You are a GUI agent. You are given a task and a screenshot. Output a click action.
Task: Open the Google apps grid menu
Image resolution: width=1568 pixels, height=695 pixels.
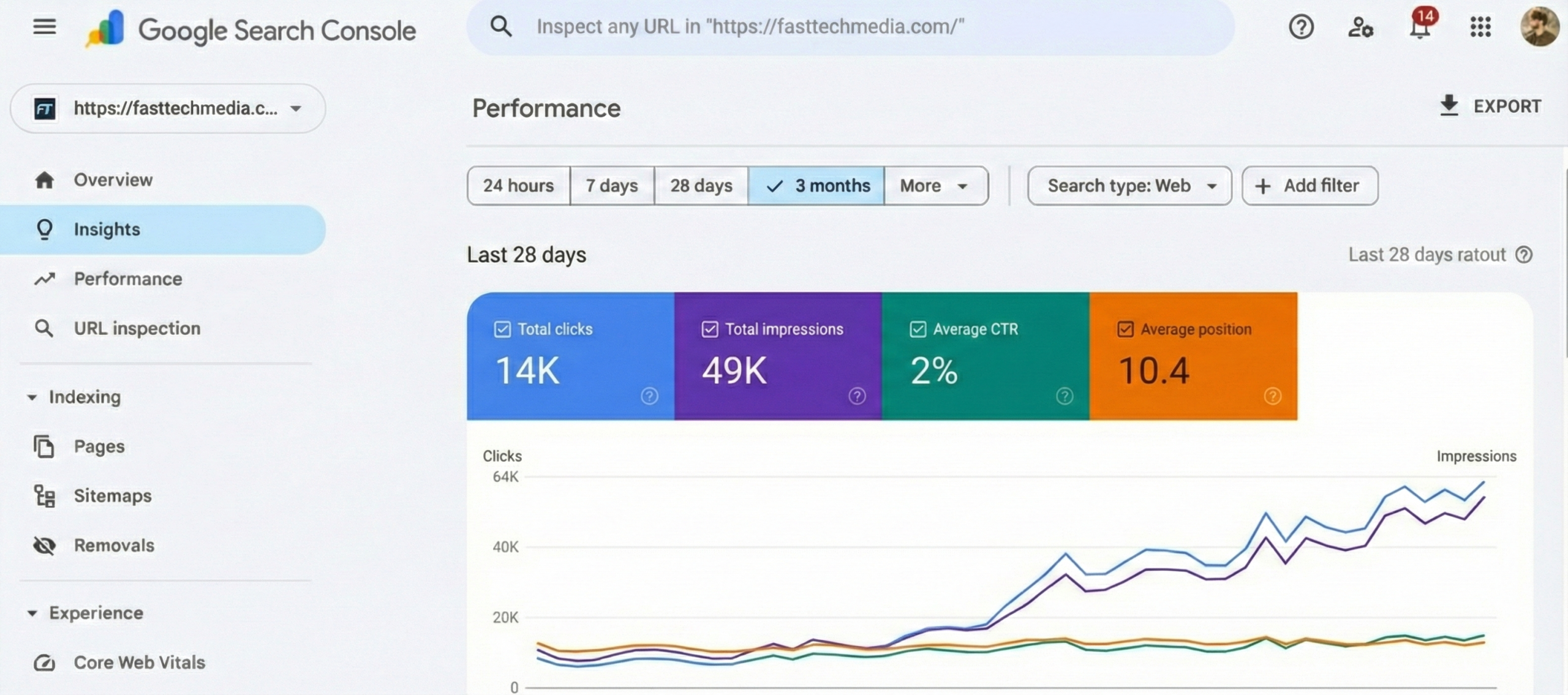pyautogui.click(x=1480, y=28)
